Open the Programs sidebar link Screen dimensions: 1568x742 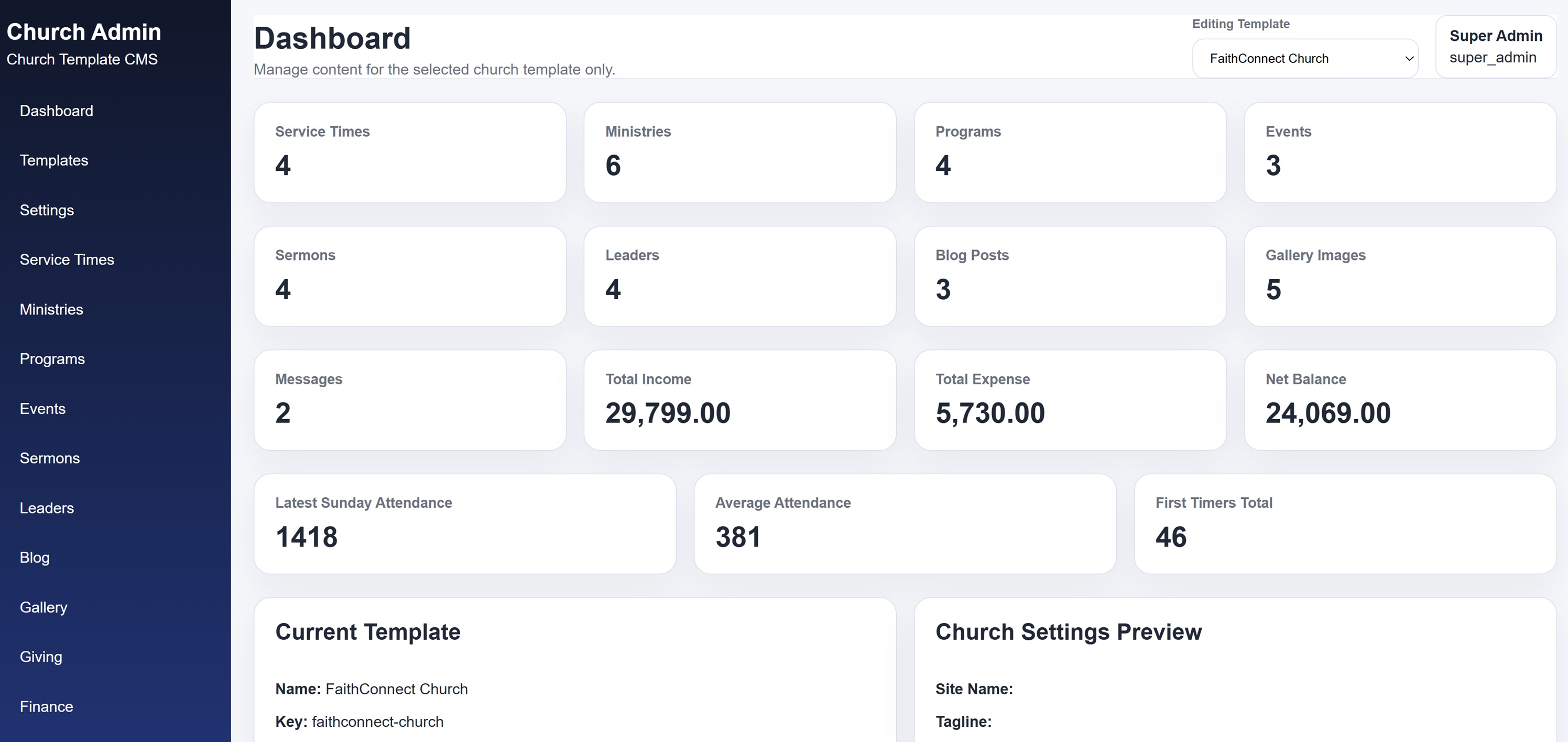click(x=52, y=358)
